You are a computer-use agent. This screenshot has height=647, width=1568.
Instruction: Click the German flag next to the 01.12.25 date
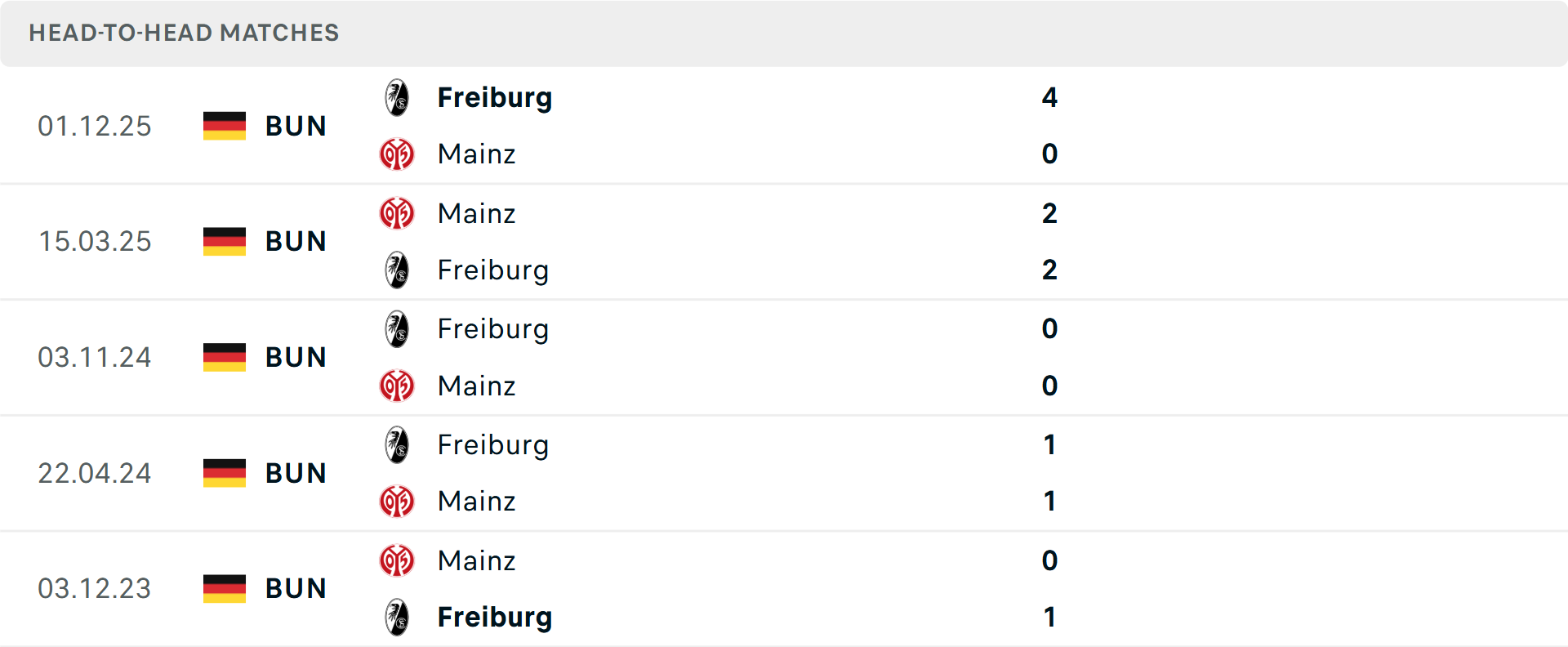pos(224,126)
